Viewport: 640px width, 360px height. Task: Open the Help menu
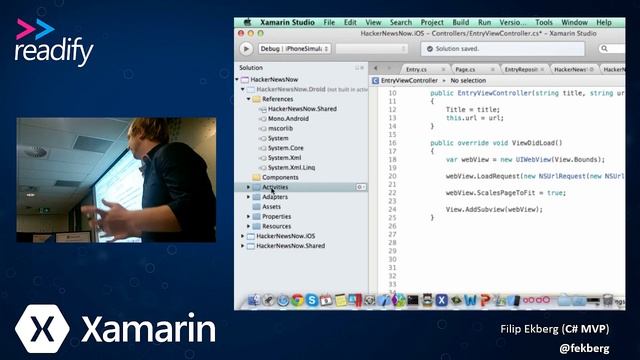point(604,22)
